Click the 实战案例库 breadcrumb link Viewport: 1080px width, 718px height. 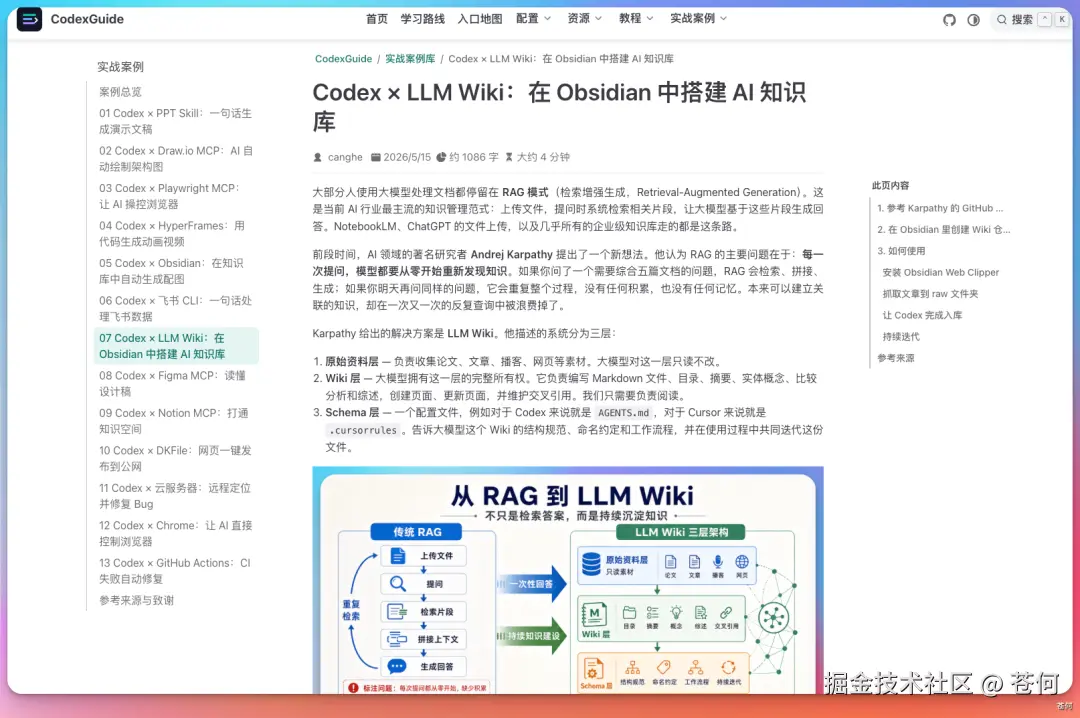(x=410, y=59)
